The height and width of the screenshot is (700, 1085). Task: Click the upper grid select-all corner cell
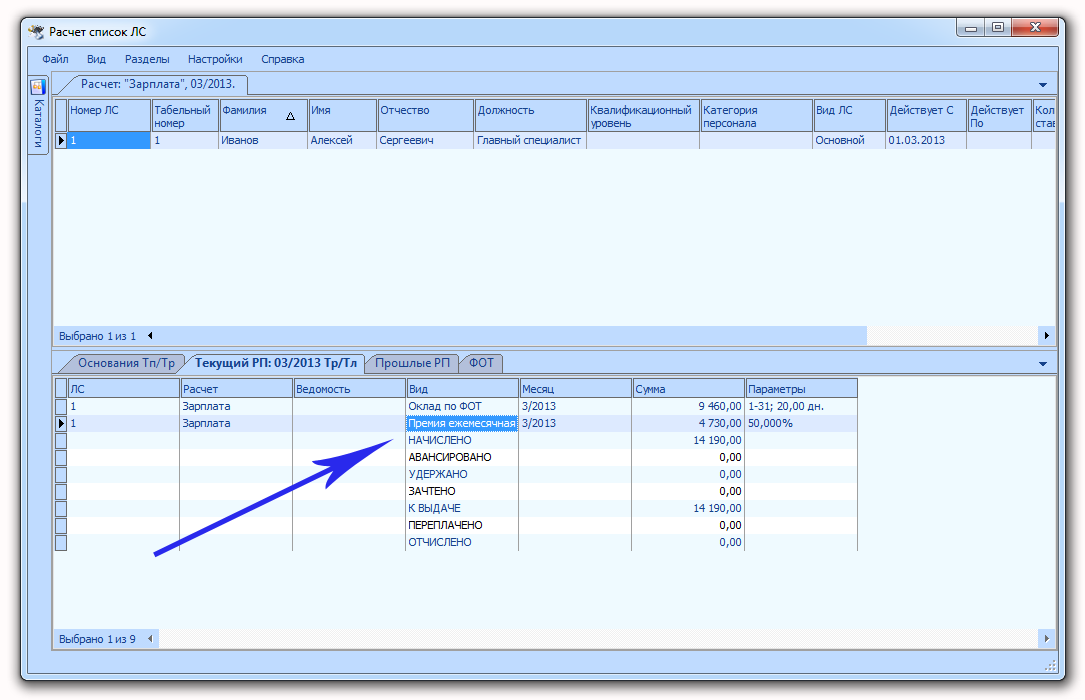pos(61,116)
